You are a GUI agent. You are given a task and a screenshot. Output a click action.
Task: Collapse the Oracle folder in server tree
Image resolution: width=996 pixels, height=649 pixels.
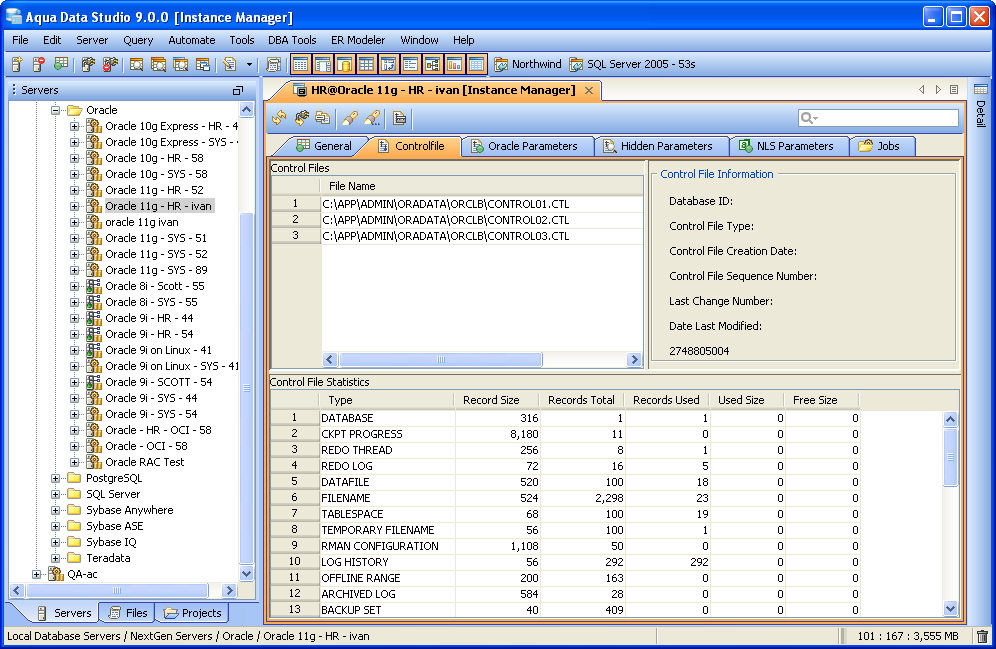56,110
